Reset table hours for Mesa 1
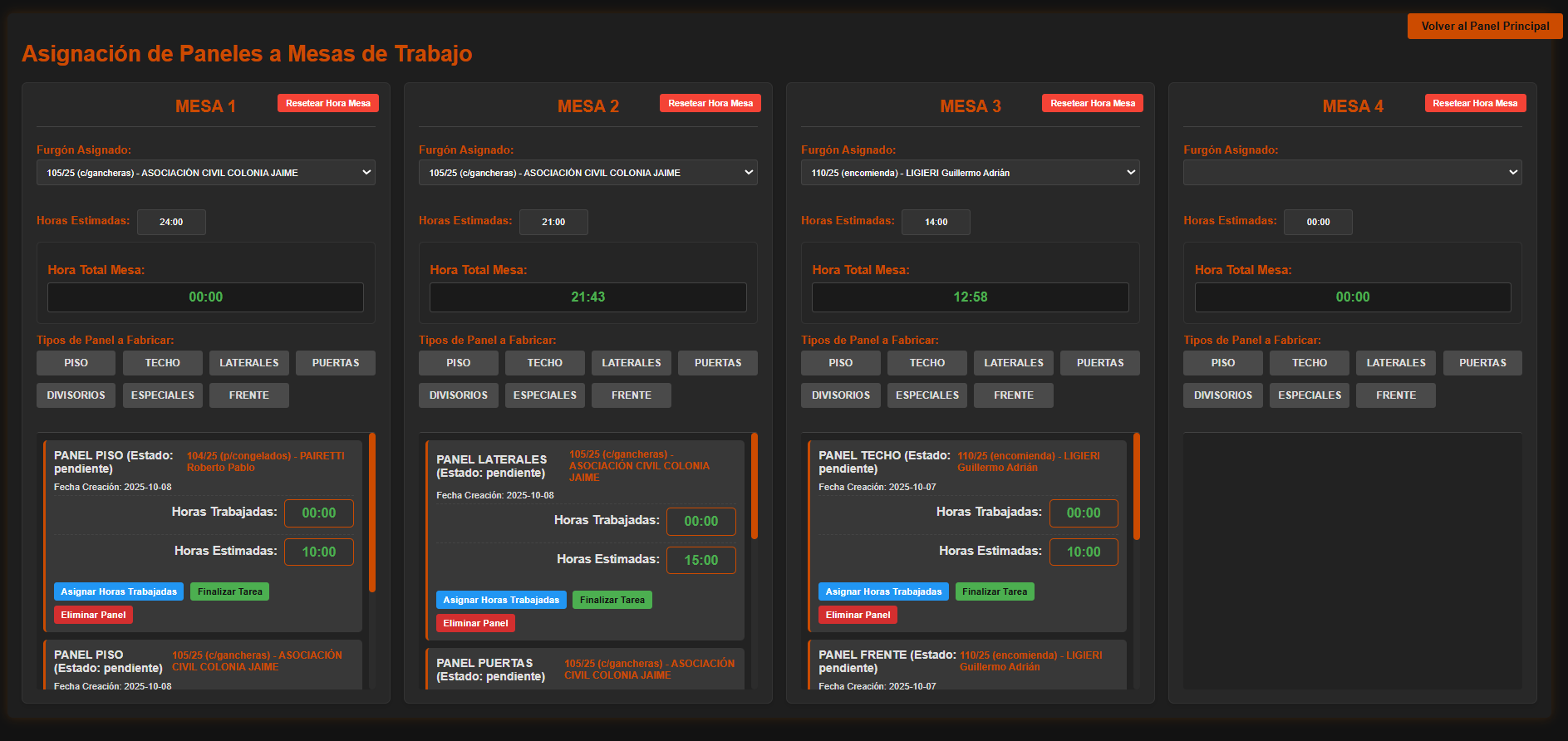 point(327,103)
